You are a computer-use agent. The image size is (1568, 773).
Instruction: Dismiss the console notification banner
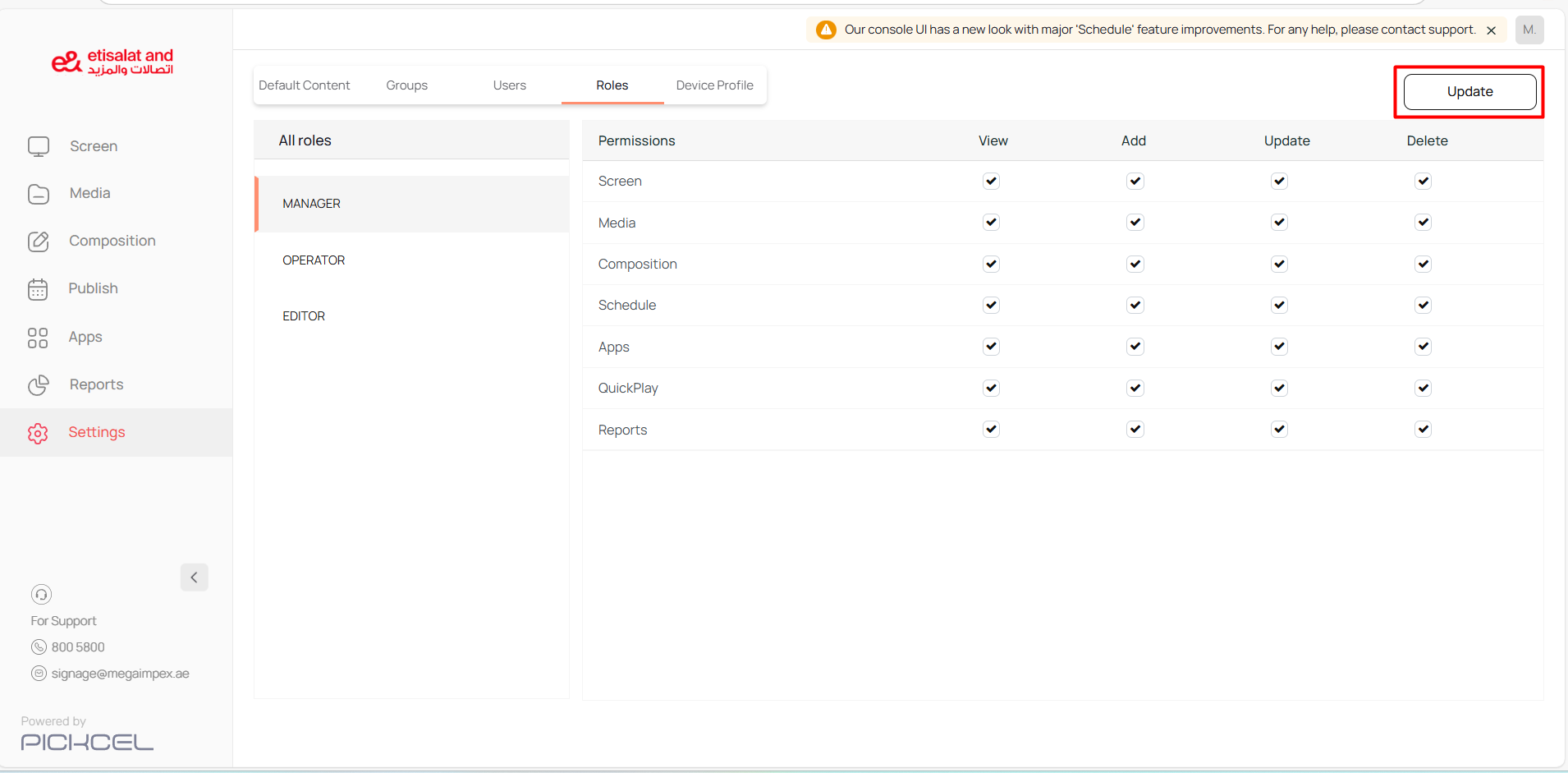click(1491, 30)
